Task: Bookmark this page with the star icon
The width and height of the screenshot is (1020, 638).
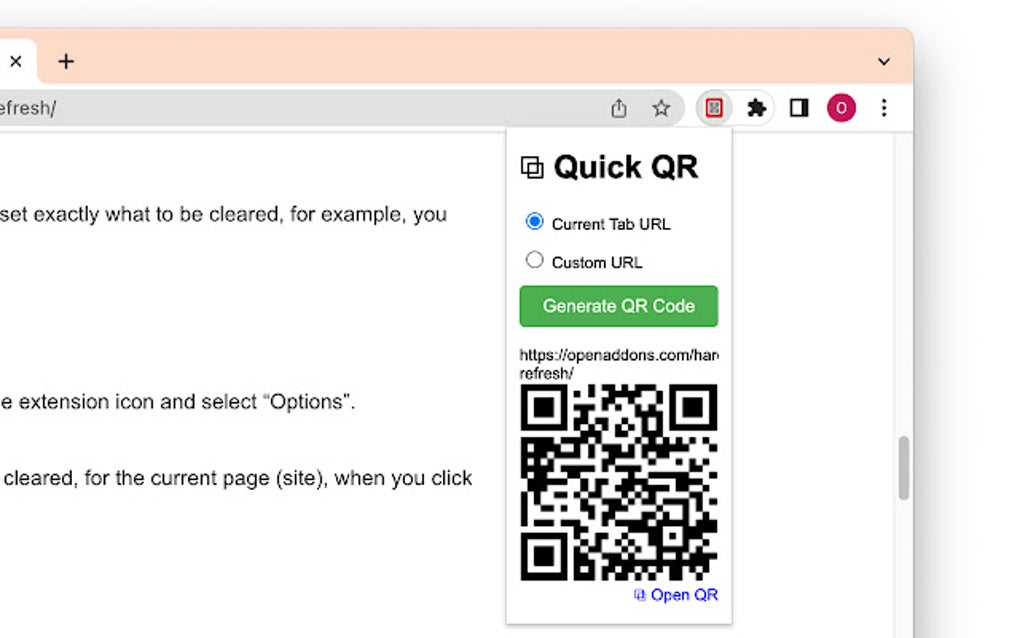Action: 661,108
